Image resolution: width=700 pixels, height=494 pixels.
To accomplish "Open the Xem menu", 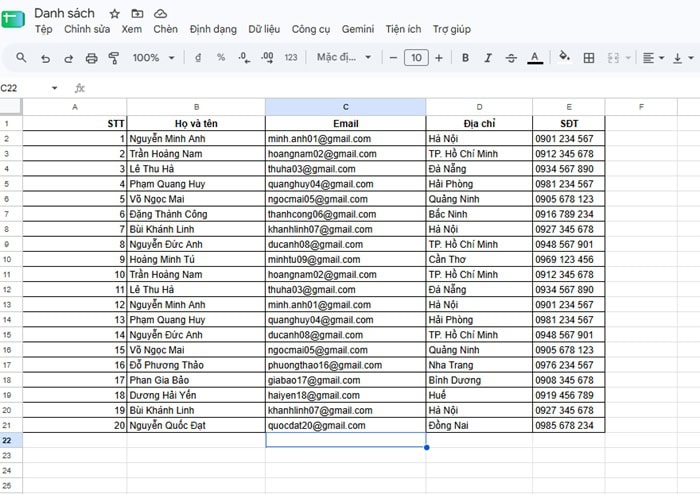I will pyautogui.click(x=132, y=29).
